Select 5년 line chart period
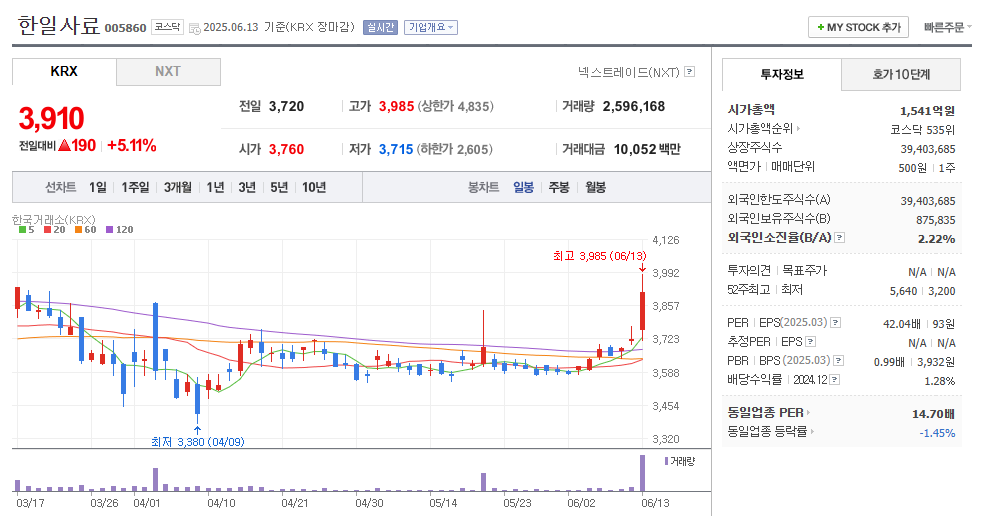This screenshot has height=516, width=996. (279, 187)
